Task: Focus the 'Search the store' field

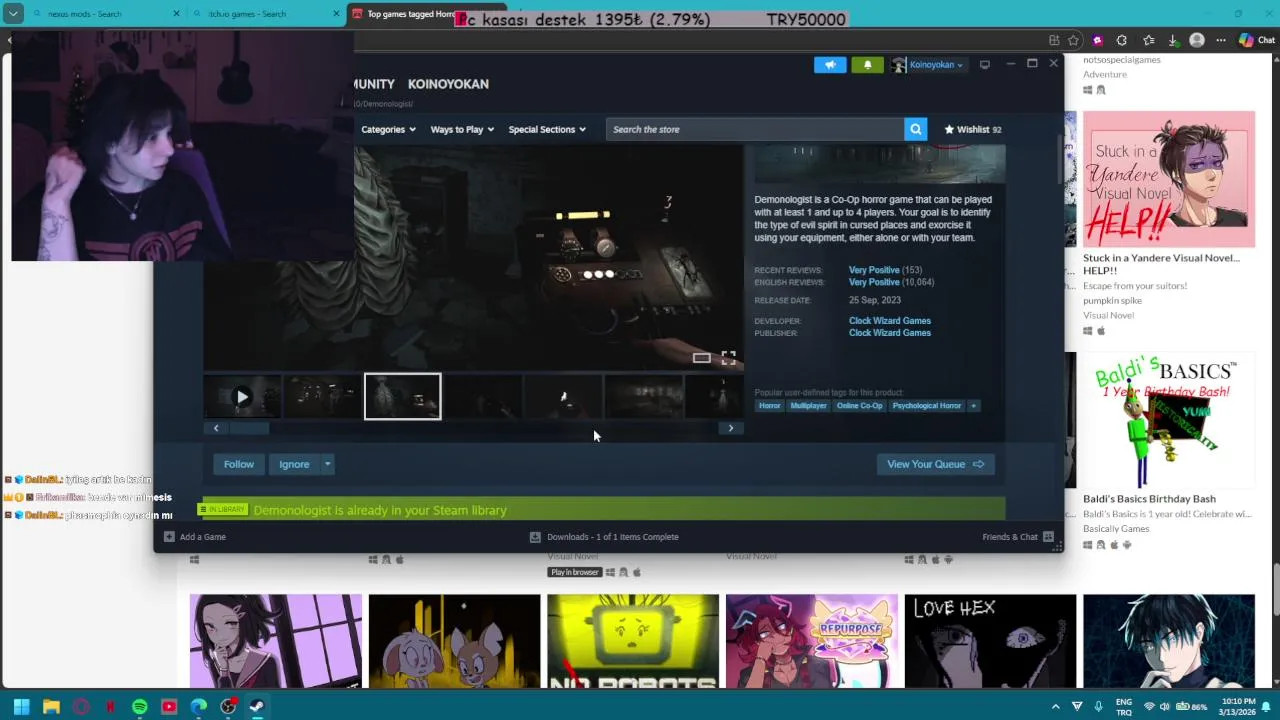Action: (755, 129)
